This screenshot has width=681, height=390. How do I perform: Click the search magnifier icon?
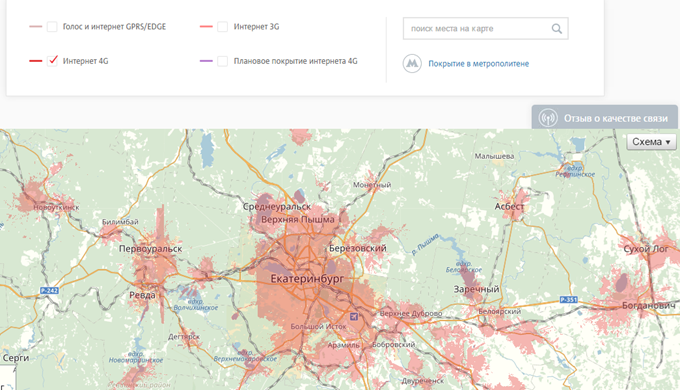tap(556, 29)
